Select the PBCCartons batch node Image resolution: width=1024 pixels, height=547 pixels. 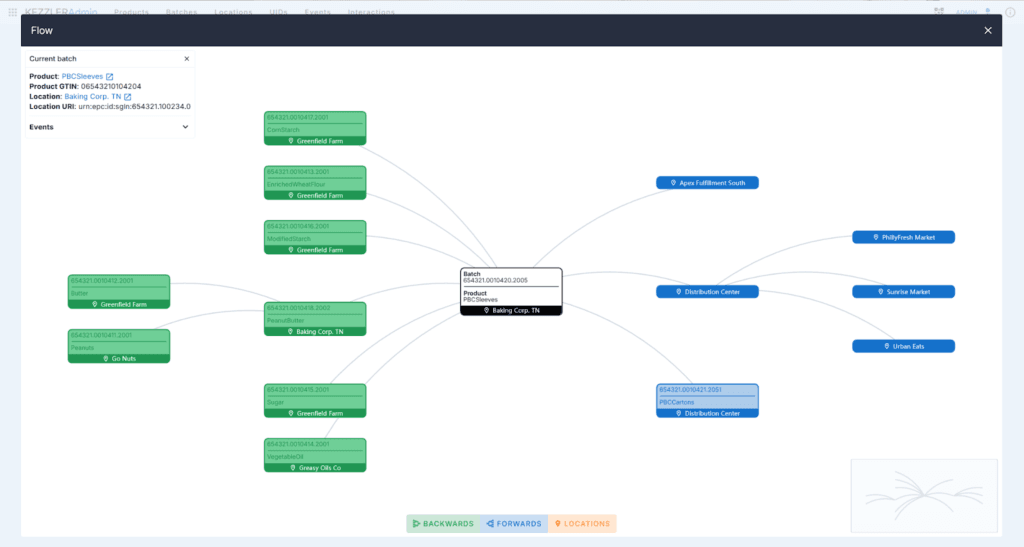coord(707,401)
